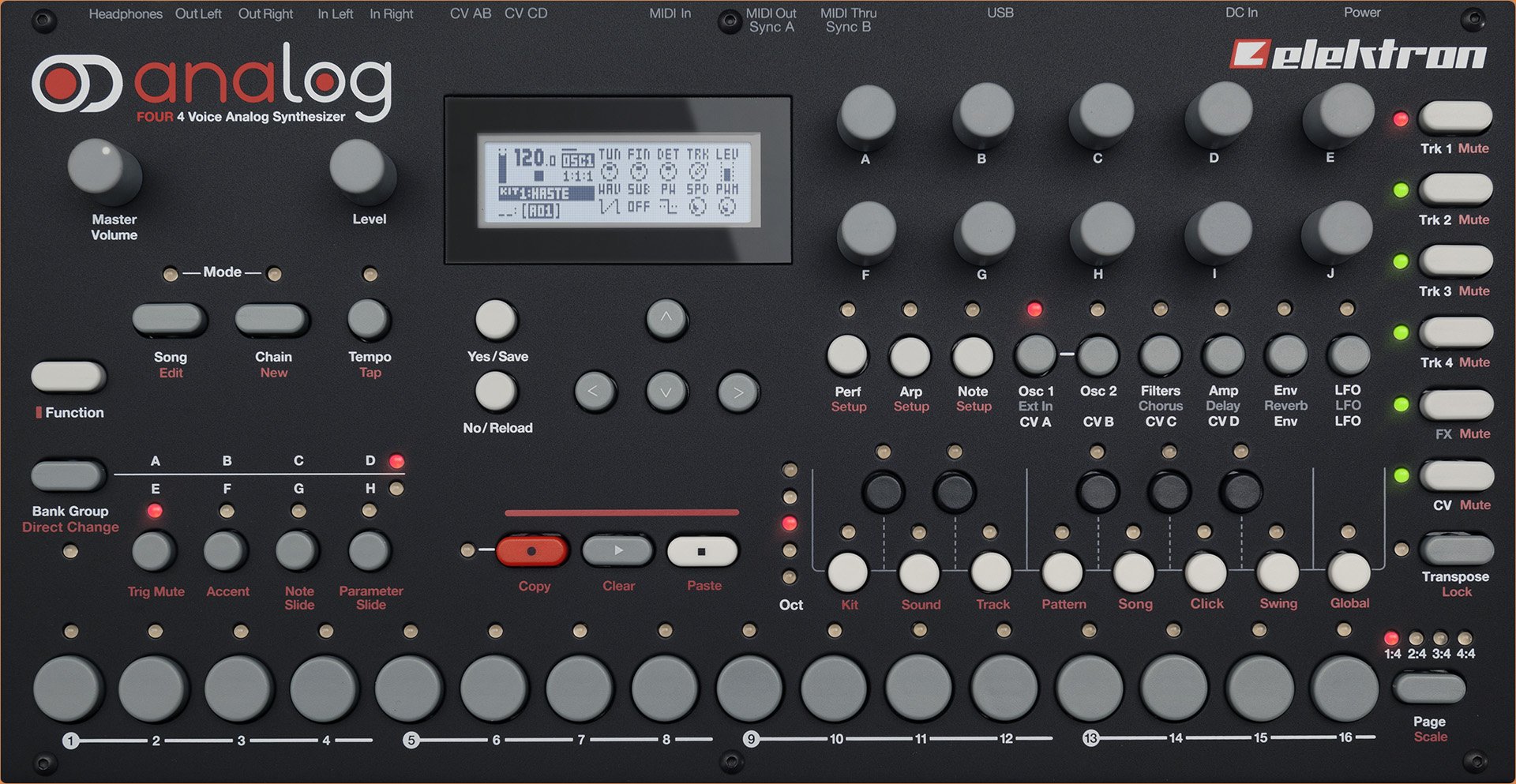
Task: Select the LFO parameter page
Action: click(x=1348, y=355)
